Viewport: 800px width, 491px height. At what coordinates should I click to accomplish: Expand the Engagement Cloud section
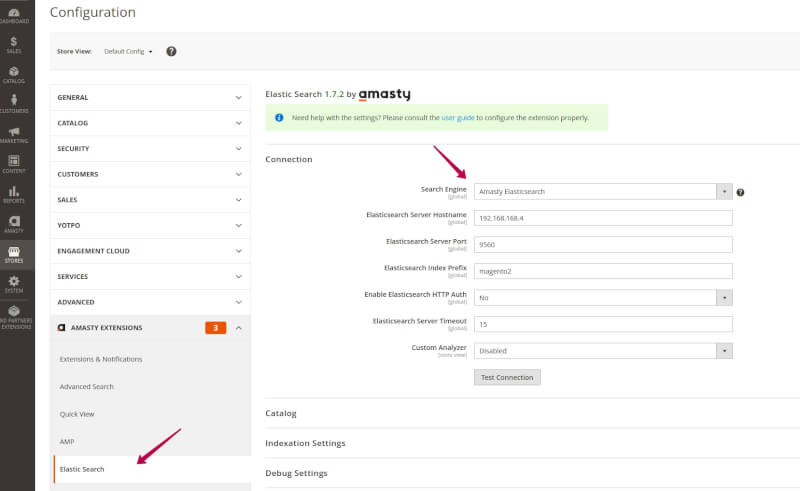(x=150, y=251)
